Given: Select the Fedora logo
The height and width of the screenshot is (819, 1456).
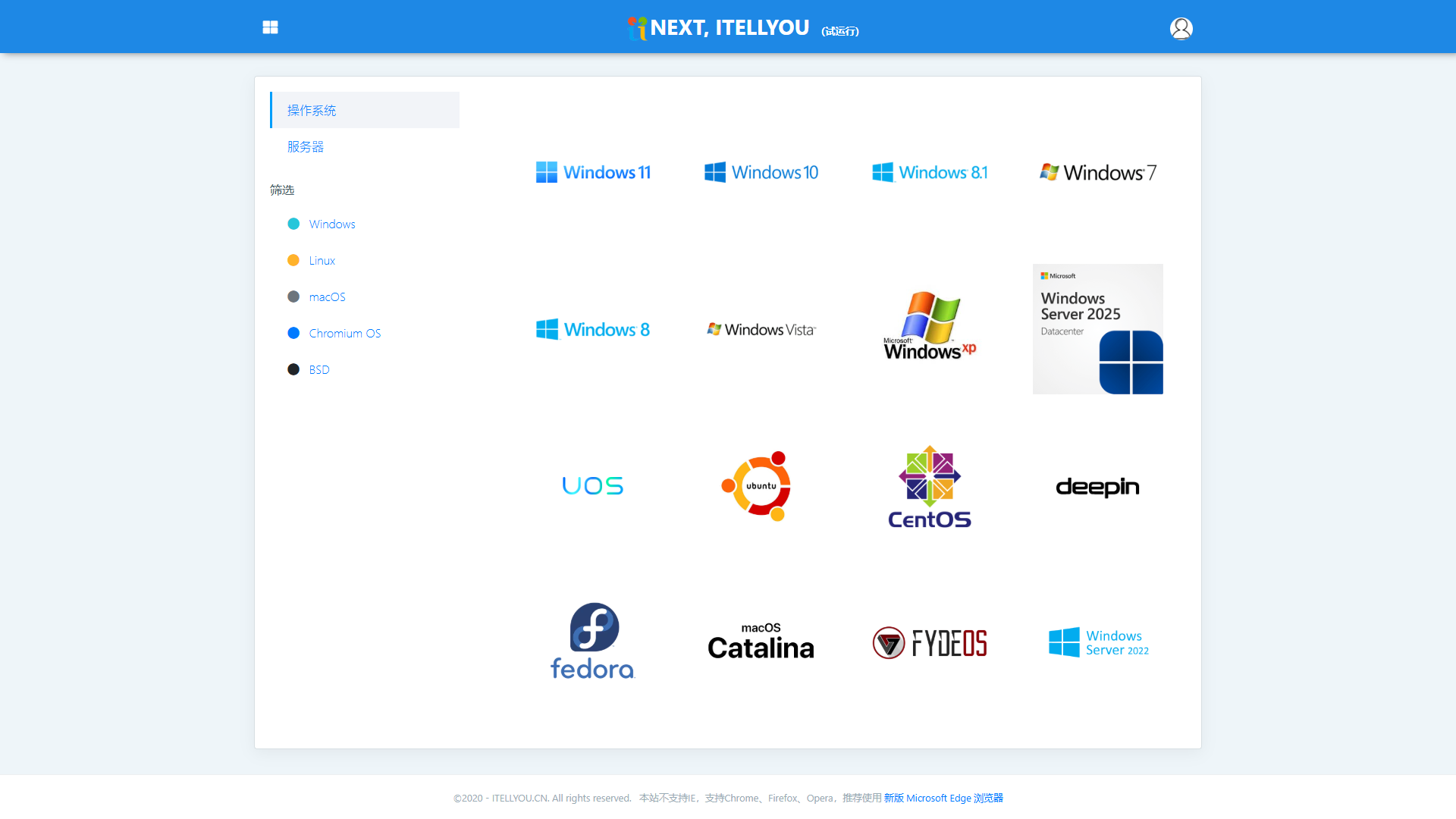Looking at the screenshot, I should (x=593, y=641).
